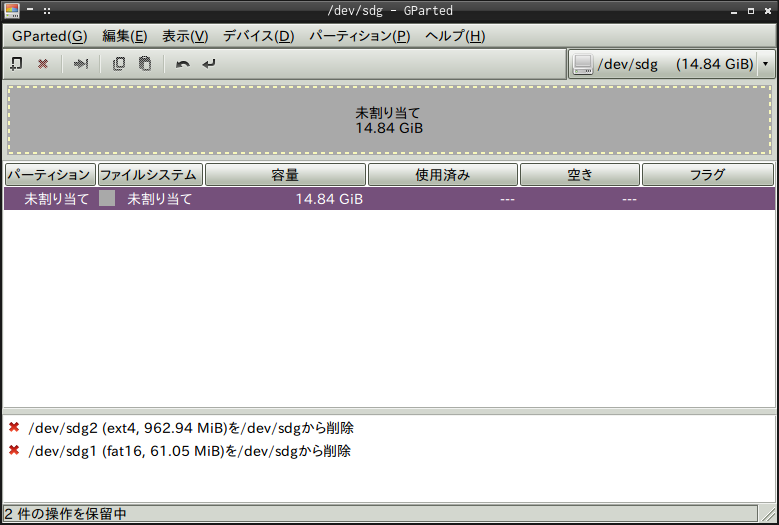
Task: Click the red Delete partition icon
Action: pos(43,64)
